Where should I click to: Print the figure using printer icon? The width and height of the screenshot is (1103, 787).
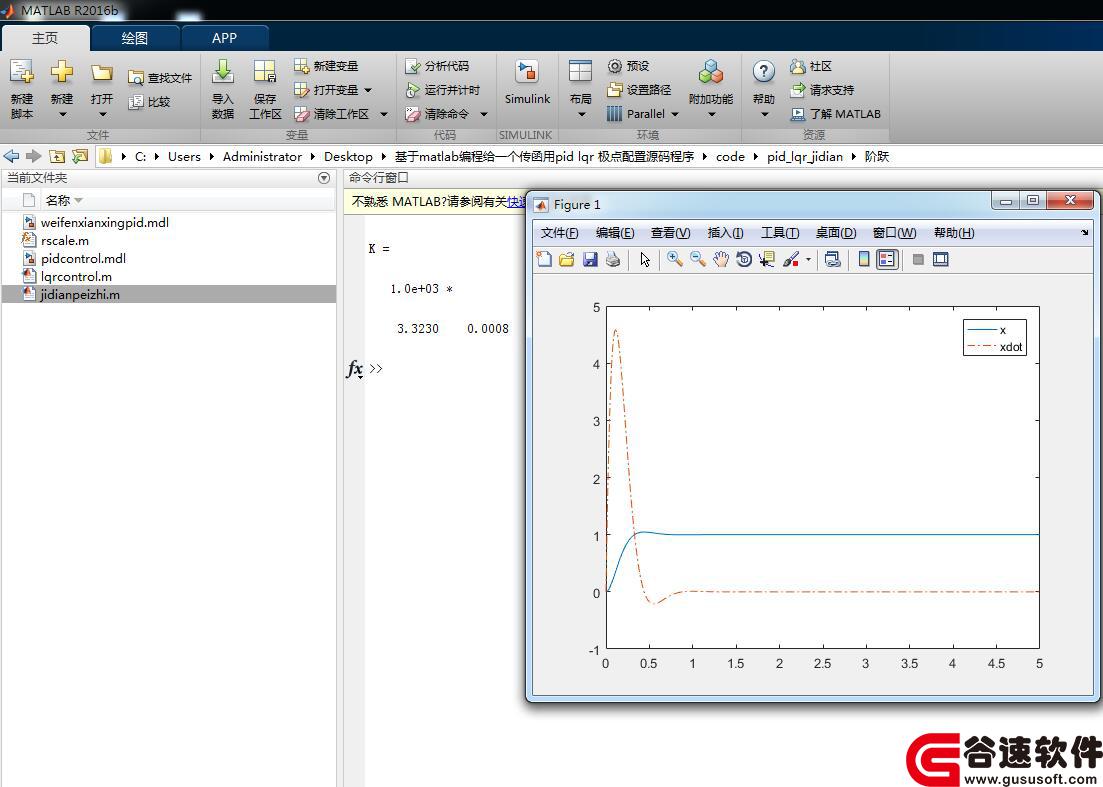tap(613, 260)
